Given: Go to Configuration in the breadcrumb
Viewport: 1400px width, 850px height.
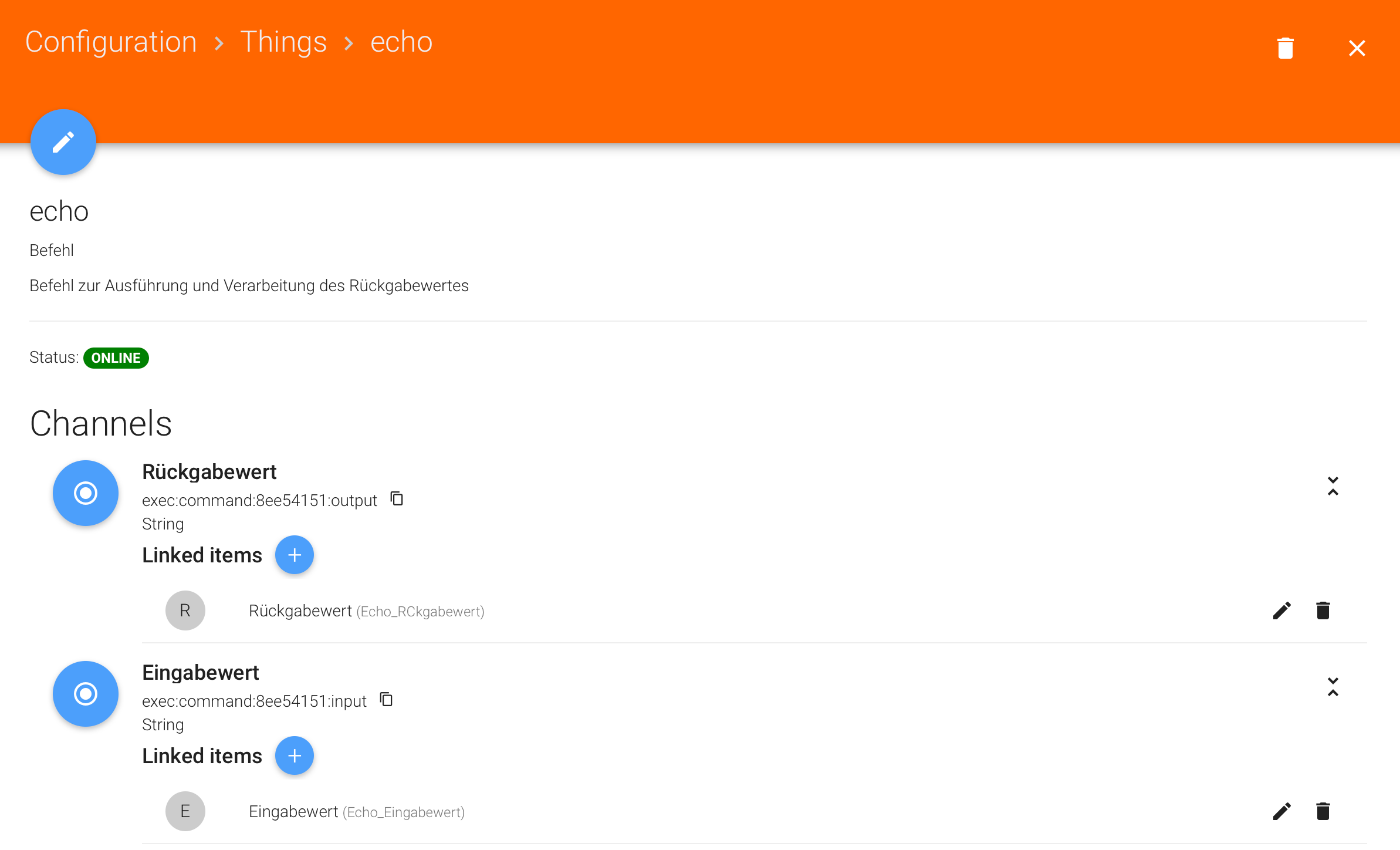Looking at the screenshot, I should point(111,42).
